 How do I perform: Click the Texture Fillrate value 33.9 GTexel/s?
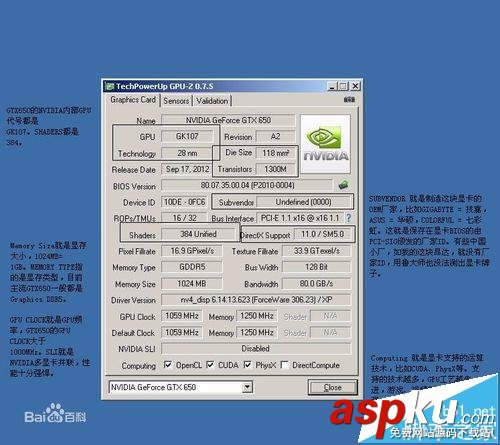[x=316, y=251]
